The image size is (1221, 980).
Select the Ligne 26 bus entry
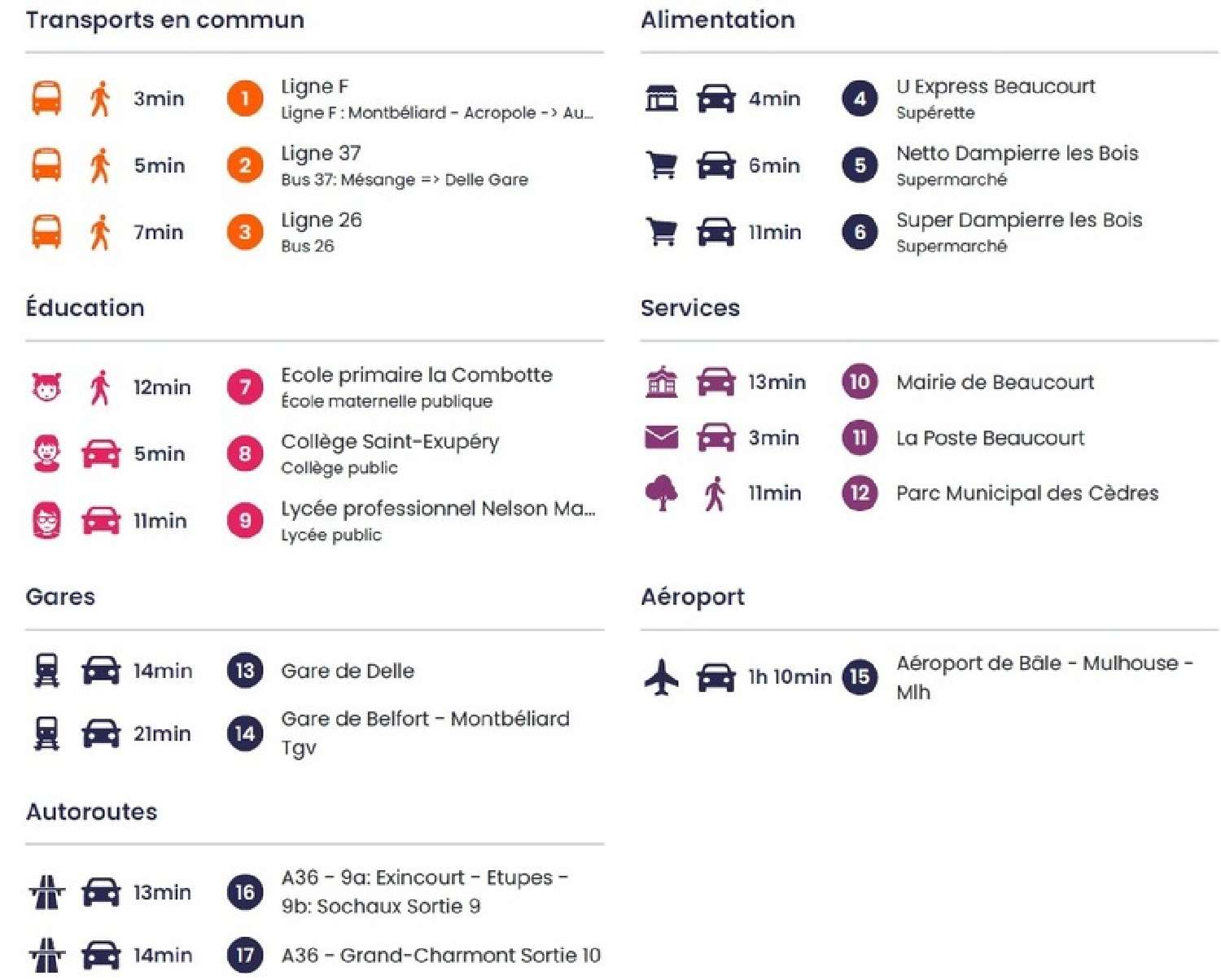[x=321, y=221]
